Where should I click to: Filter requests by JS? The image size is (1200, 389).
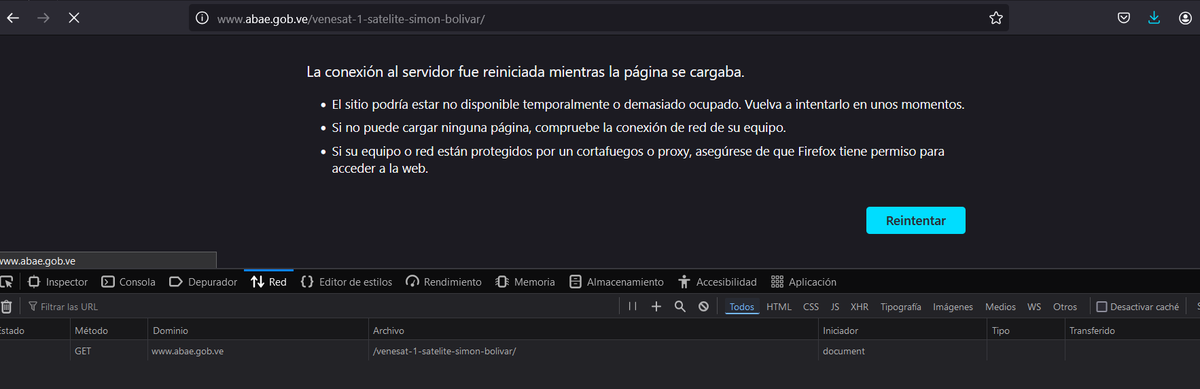coord(835,307)
